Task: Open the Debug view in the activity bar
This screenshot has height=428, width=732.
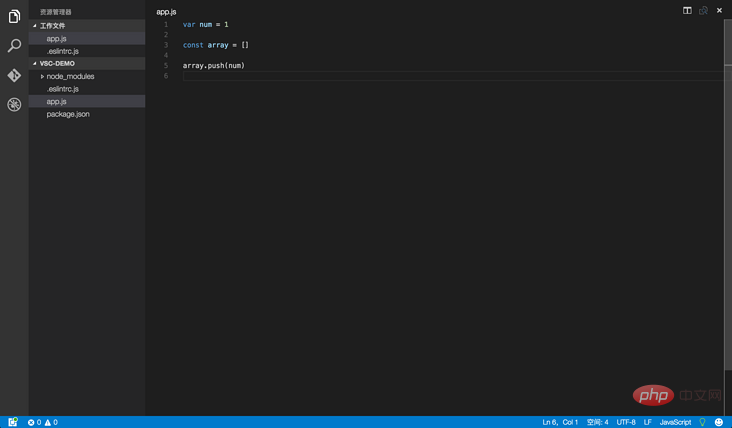Action: [14, 104]
